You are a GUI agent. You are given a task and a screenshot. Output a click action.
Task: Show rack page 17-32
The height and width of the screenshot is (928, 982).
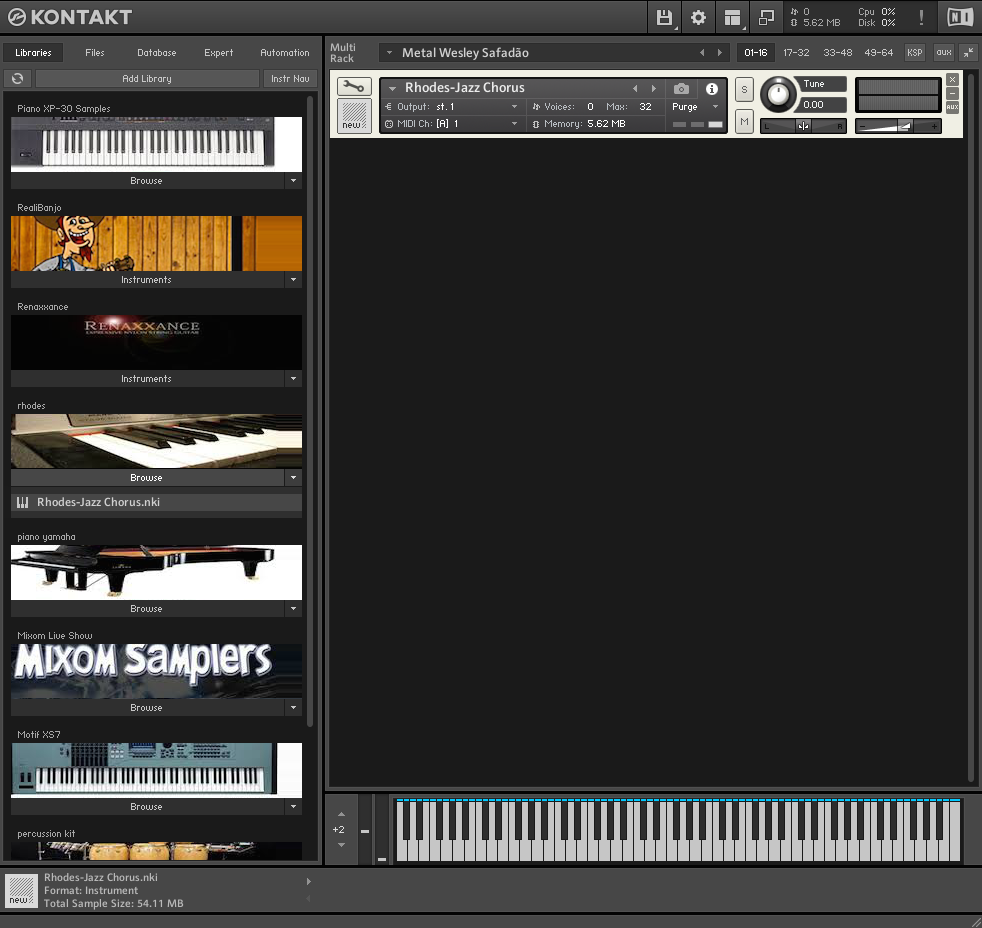coord(796,53)
